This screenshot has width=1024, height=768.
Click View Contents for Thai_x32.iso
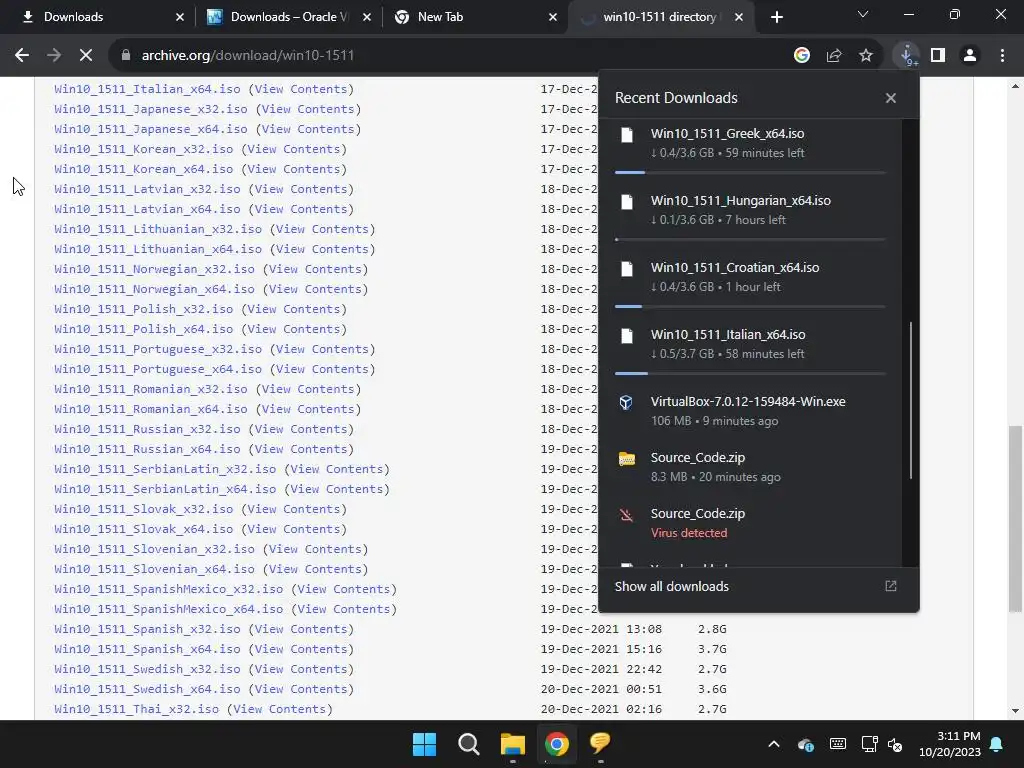(x=279, y=709)
